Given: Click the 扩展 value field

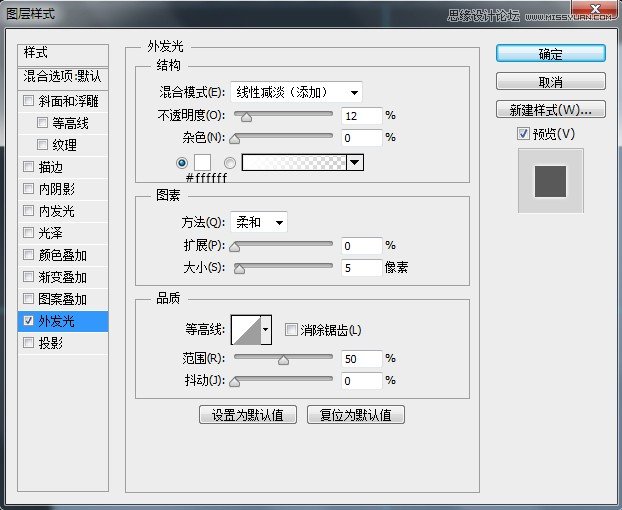Looking at the screenshot, I should point(362,246).
